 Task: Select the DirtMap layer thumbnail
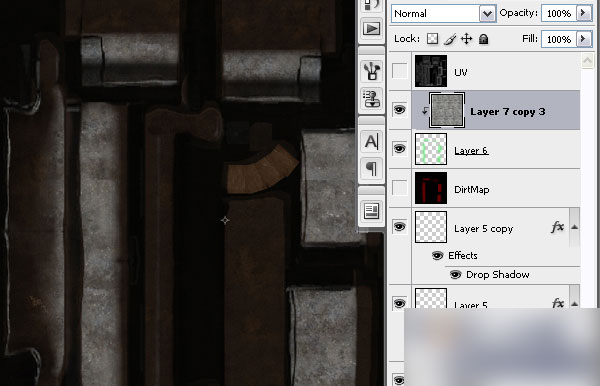pos(431,188)
